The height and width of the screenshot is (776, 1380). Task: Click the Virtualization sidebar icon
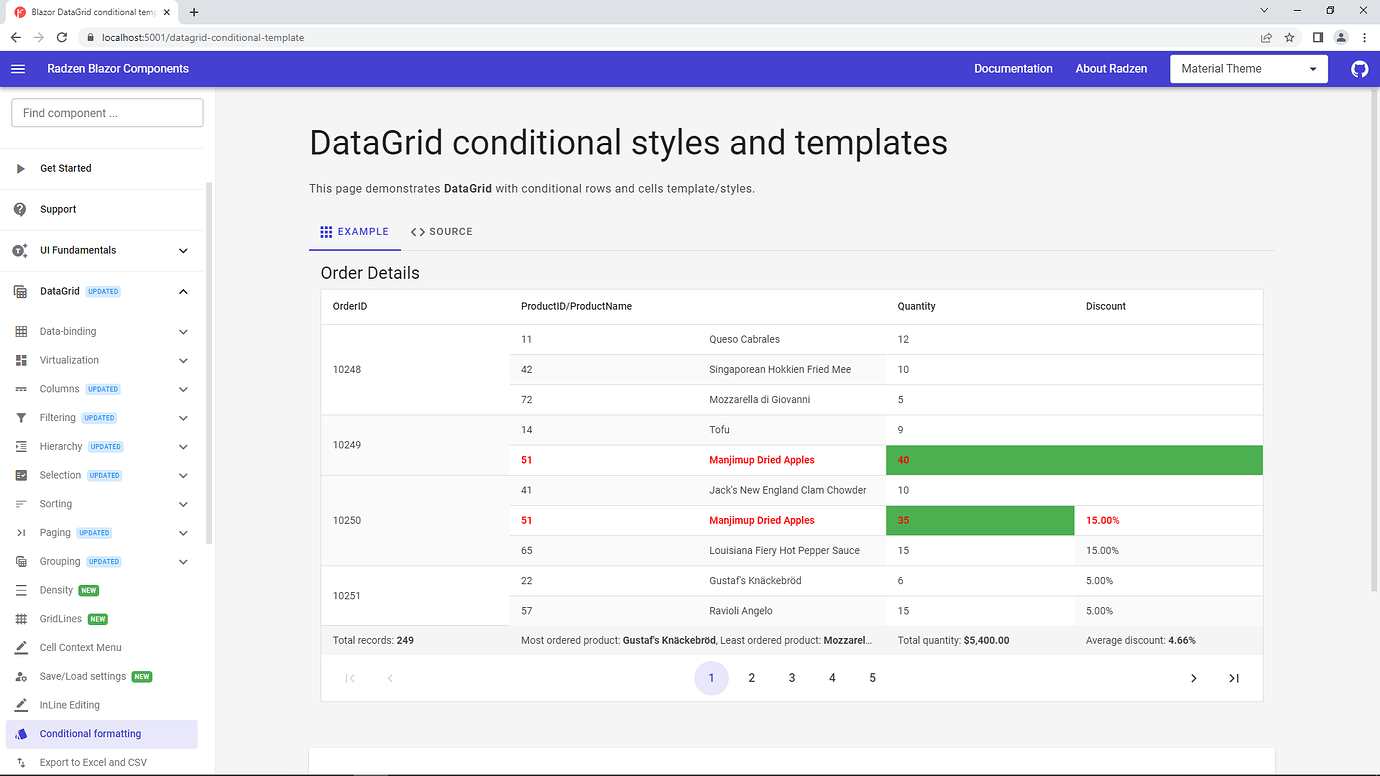21,360
